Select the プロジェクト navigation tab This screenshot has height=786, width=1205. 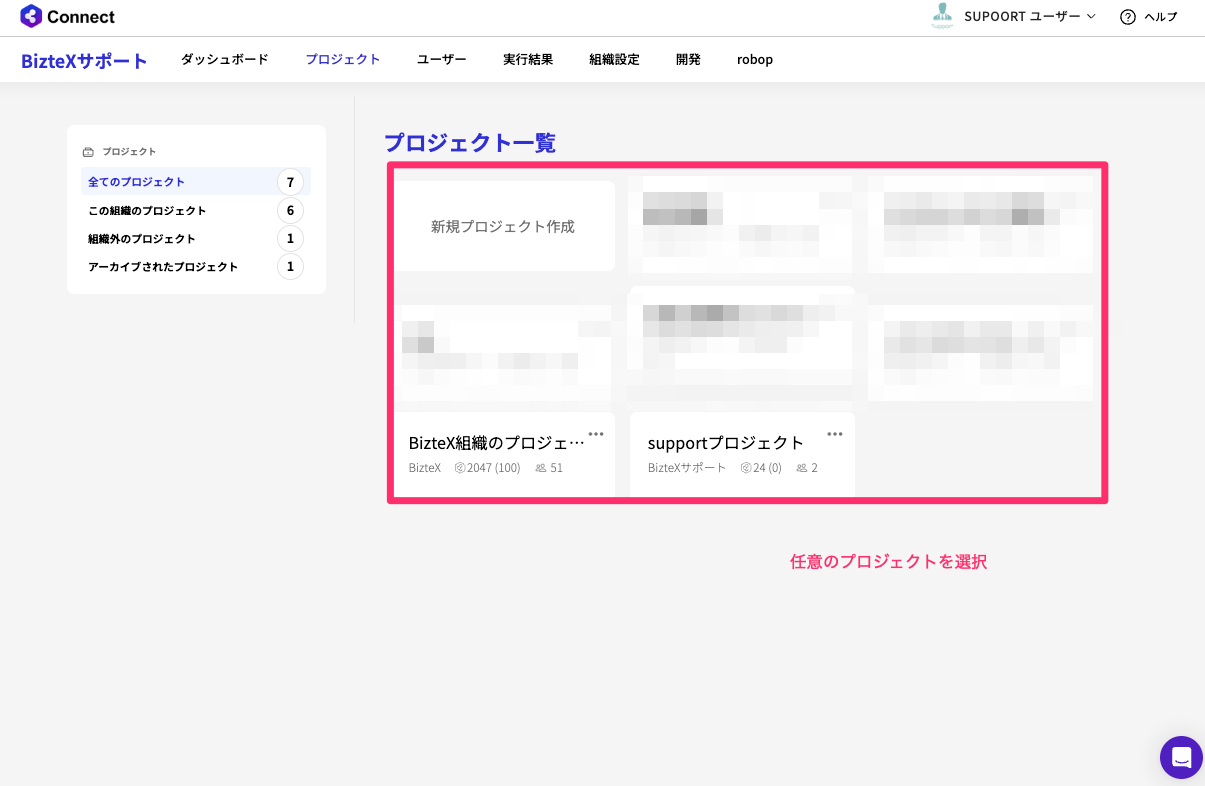[x=343, y=59]
